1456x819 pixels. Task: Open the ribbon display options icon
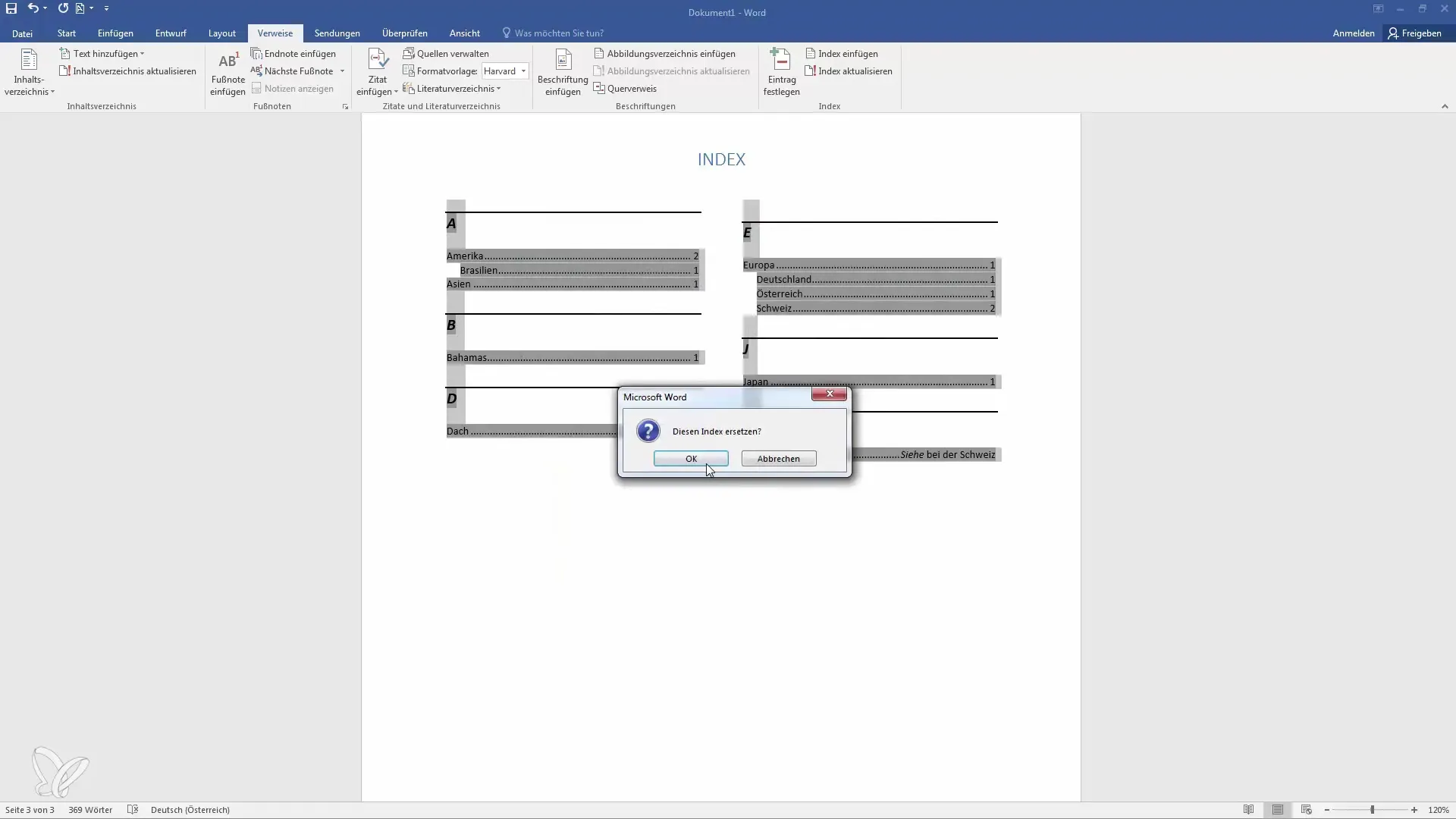1378,8
